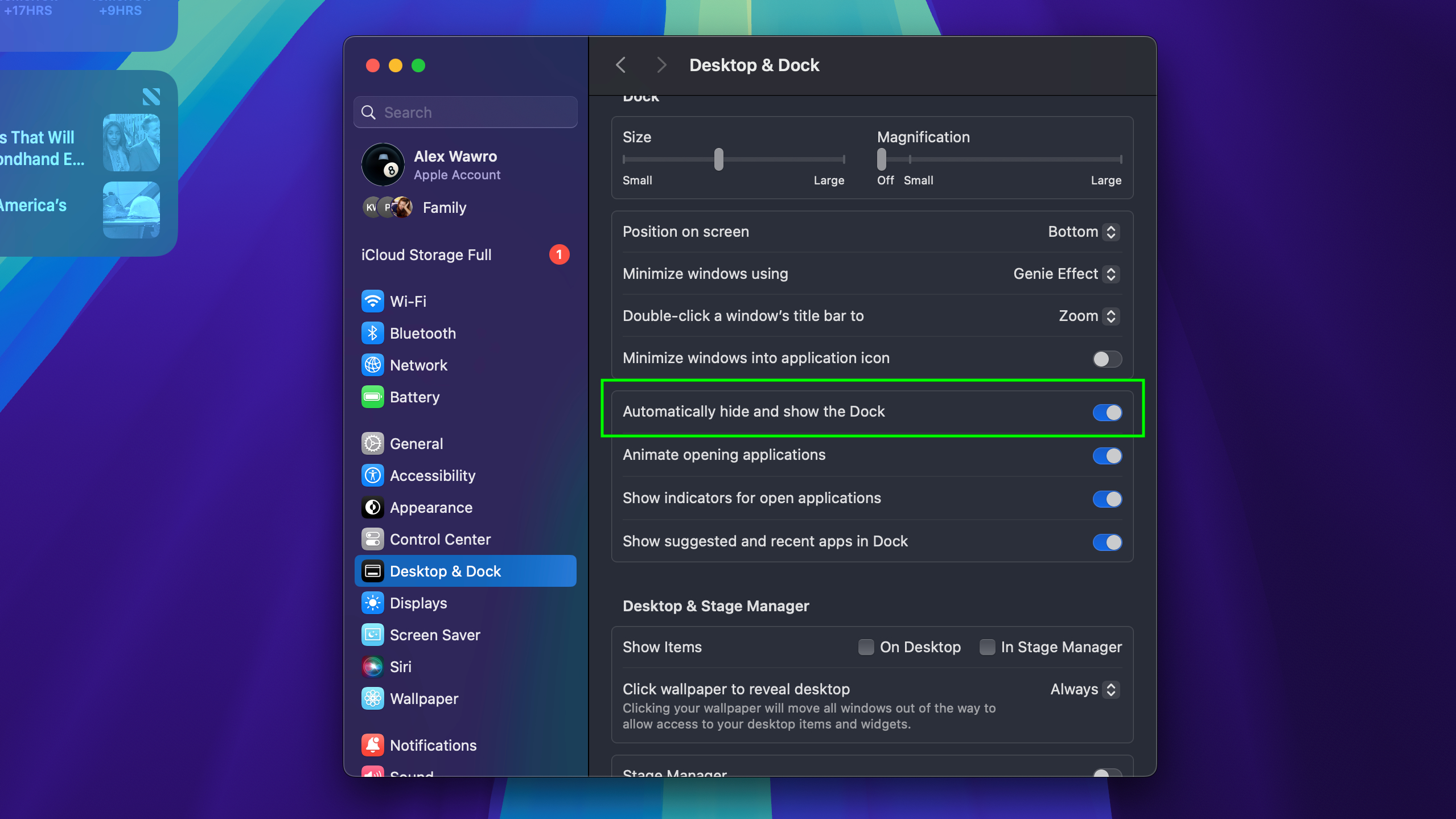
Task: Check the On Desktop checkbox
Action: pos(866,647)
